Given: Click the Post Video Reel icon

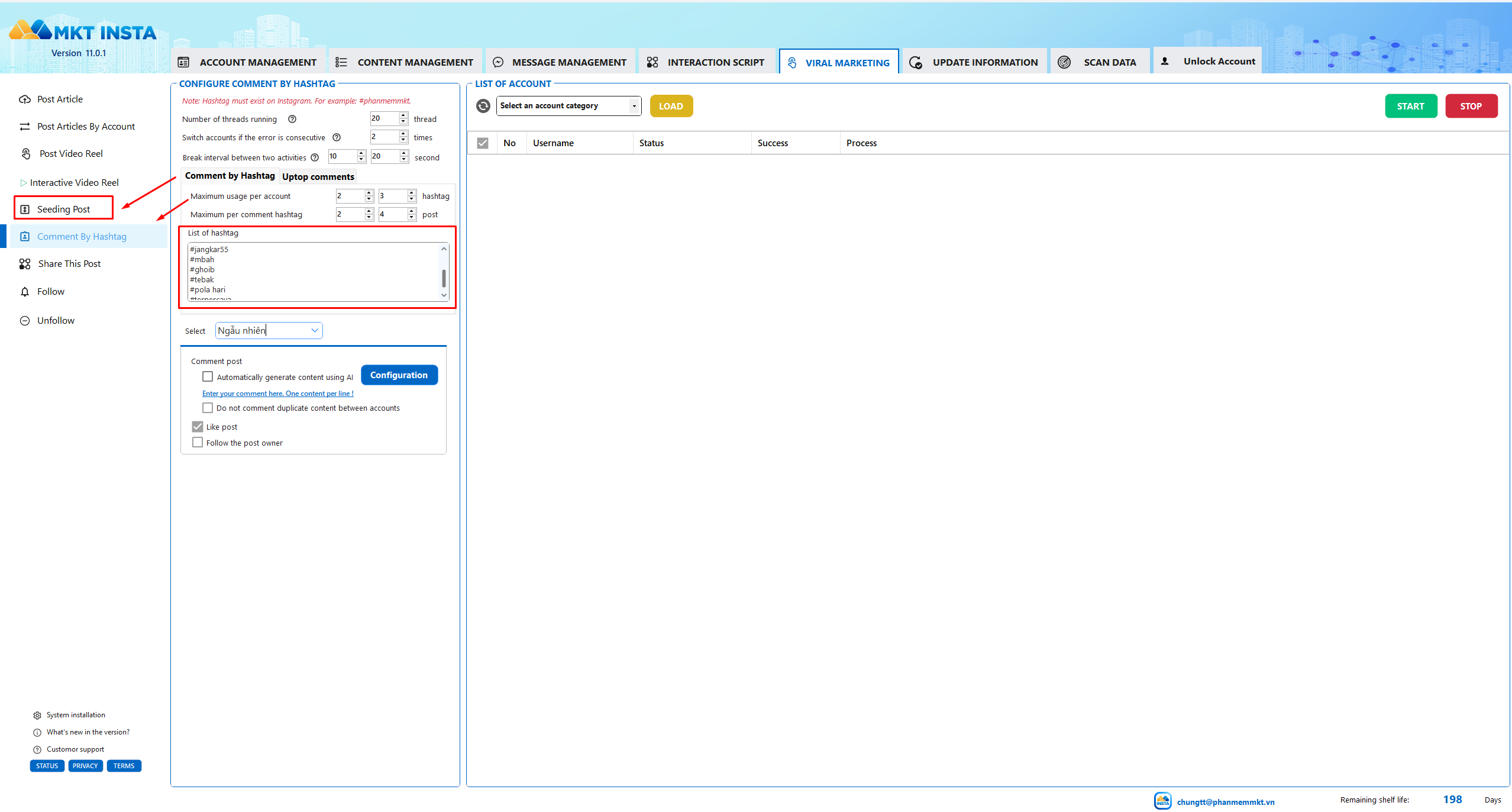Looking at the screenshot, I should click(x=26, y=154).
